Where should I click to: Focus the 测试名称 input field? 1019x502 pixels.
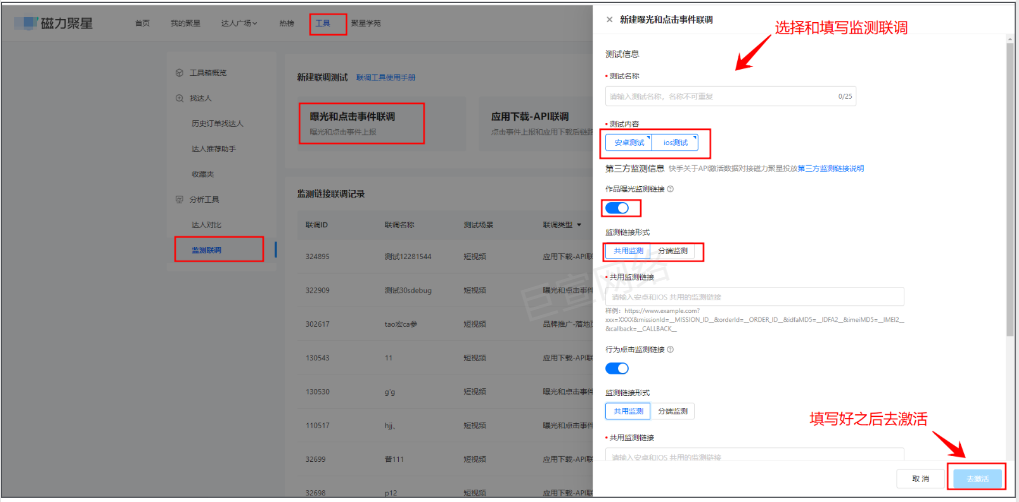tap(730, 96)
